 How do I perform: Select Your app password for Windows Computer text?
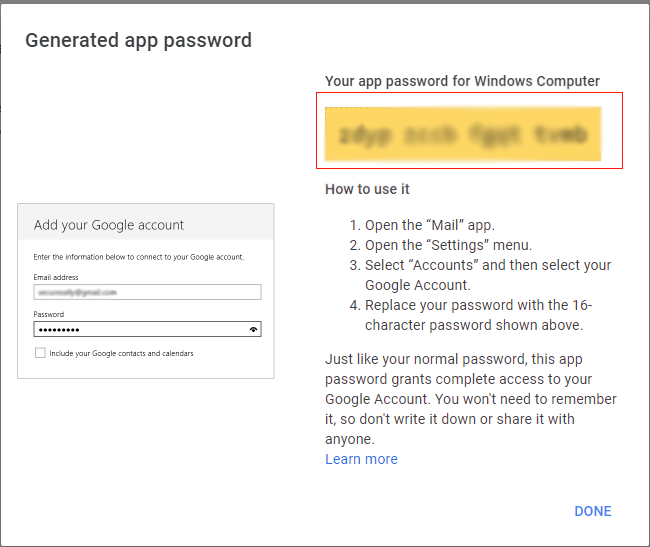point(462,81)
